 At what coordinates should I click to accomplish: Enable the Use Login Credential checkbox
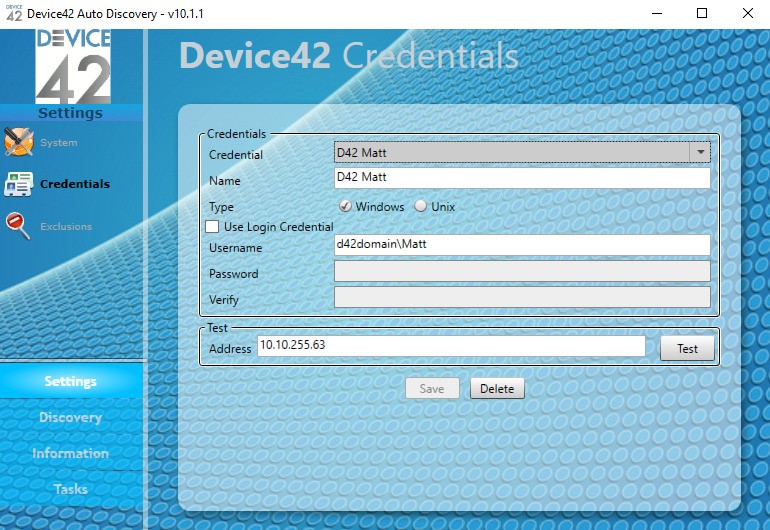212,226
